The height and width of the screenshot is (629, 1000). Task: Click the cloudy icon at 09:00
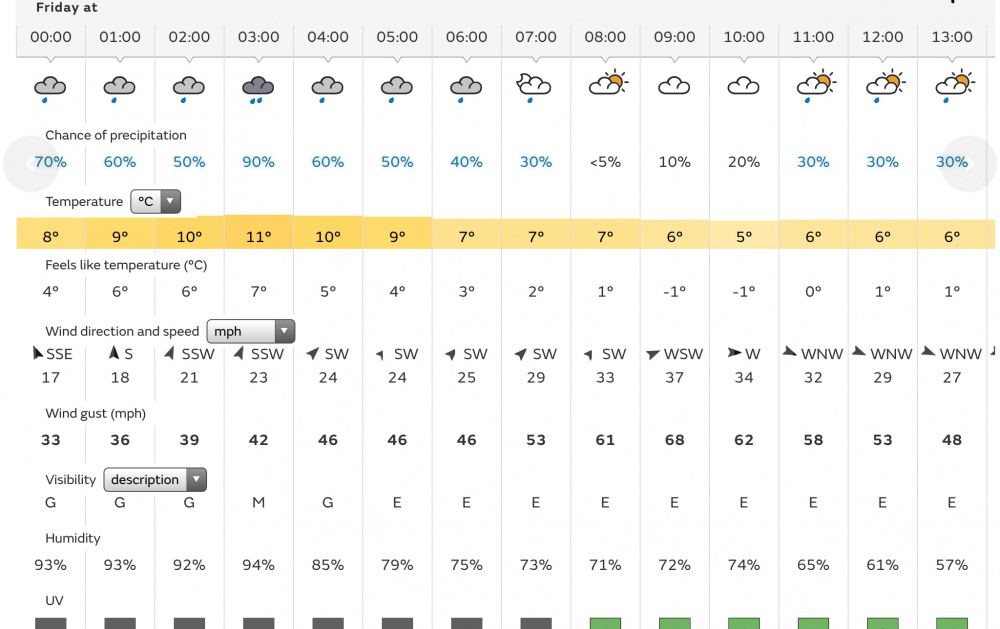click(674, 87)
